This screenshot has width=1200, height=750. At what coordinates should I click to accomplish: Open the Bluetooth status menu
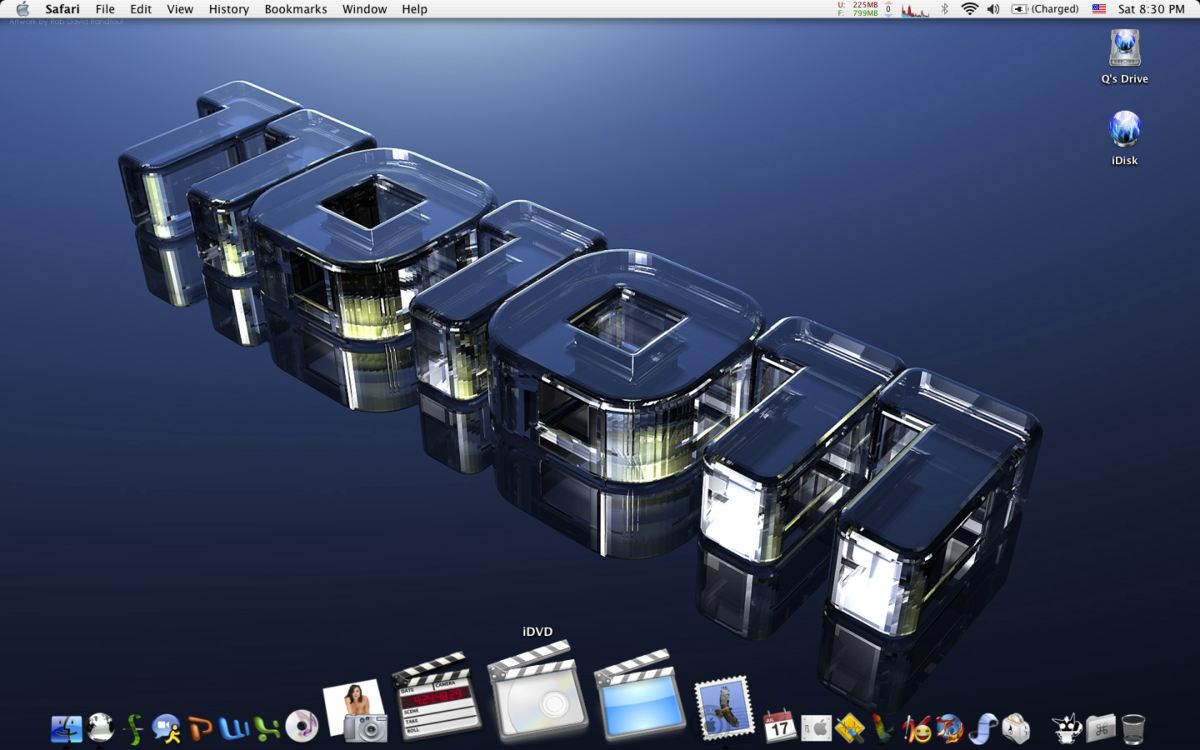[943, 9]
